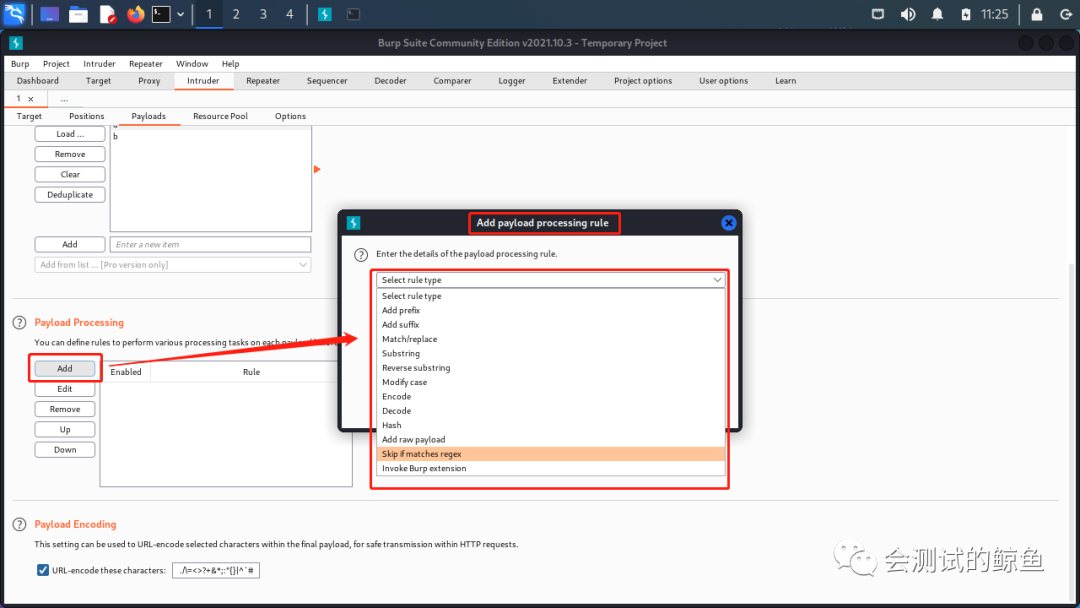Launch the text editor panel icon
The width and height of the screenshot is (1080, 608).
pos(107,14)
